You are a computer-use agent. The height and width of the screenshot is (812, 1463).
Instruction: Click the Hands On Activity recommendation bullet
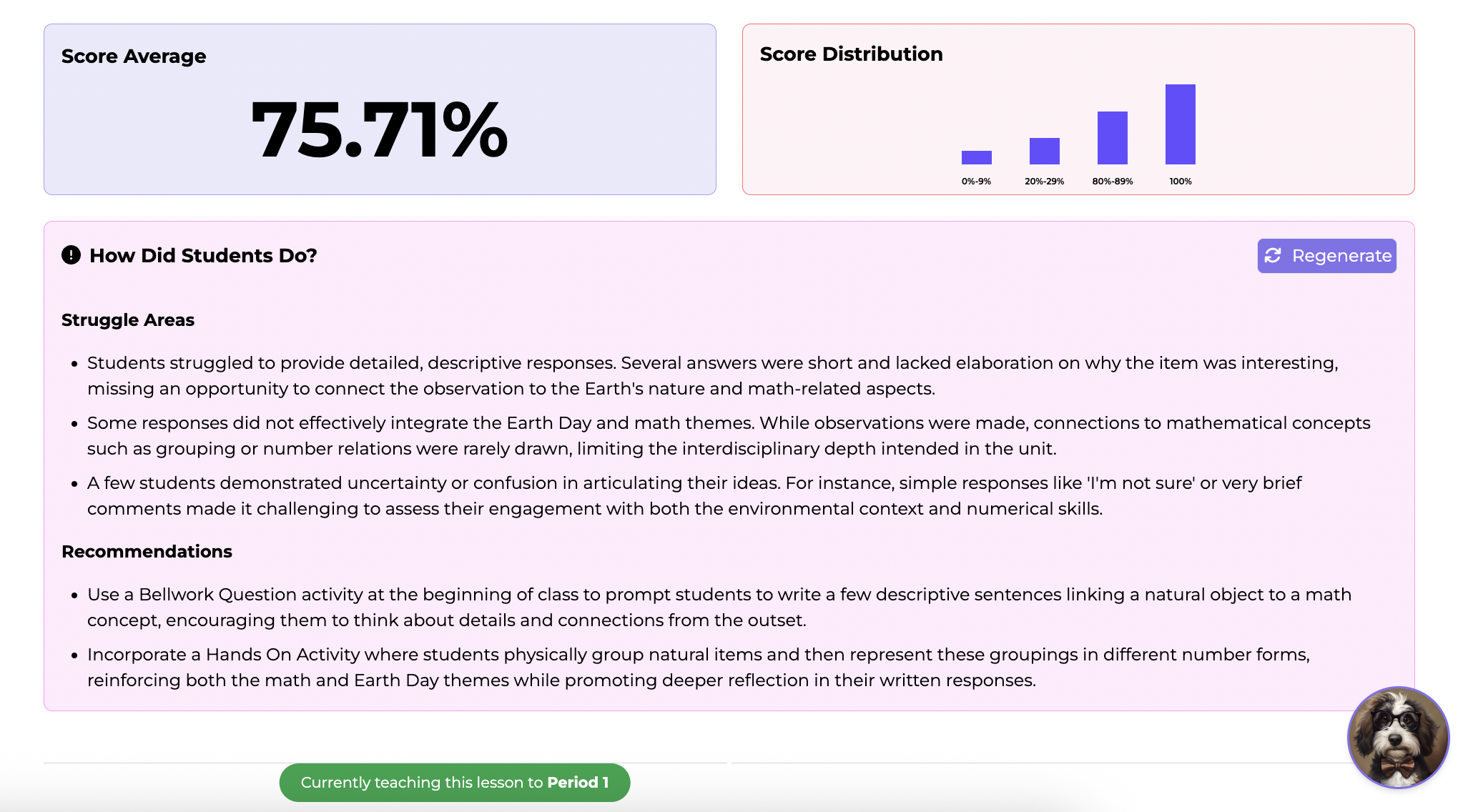699,667
